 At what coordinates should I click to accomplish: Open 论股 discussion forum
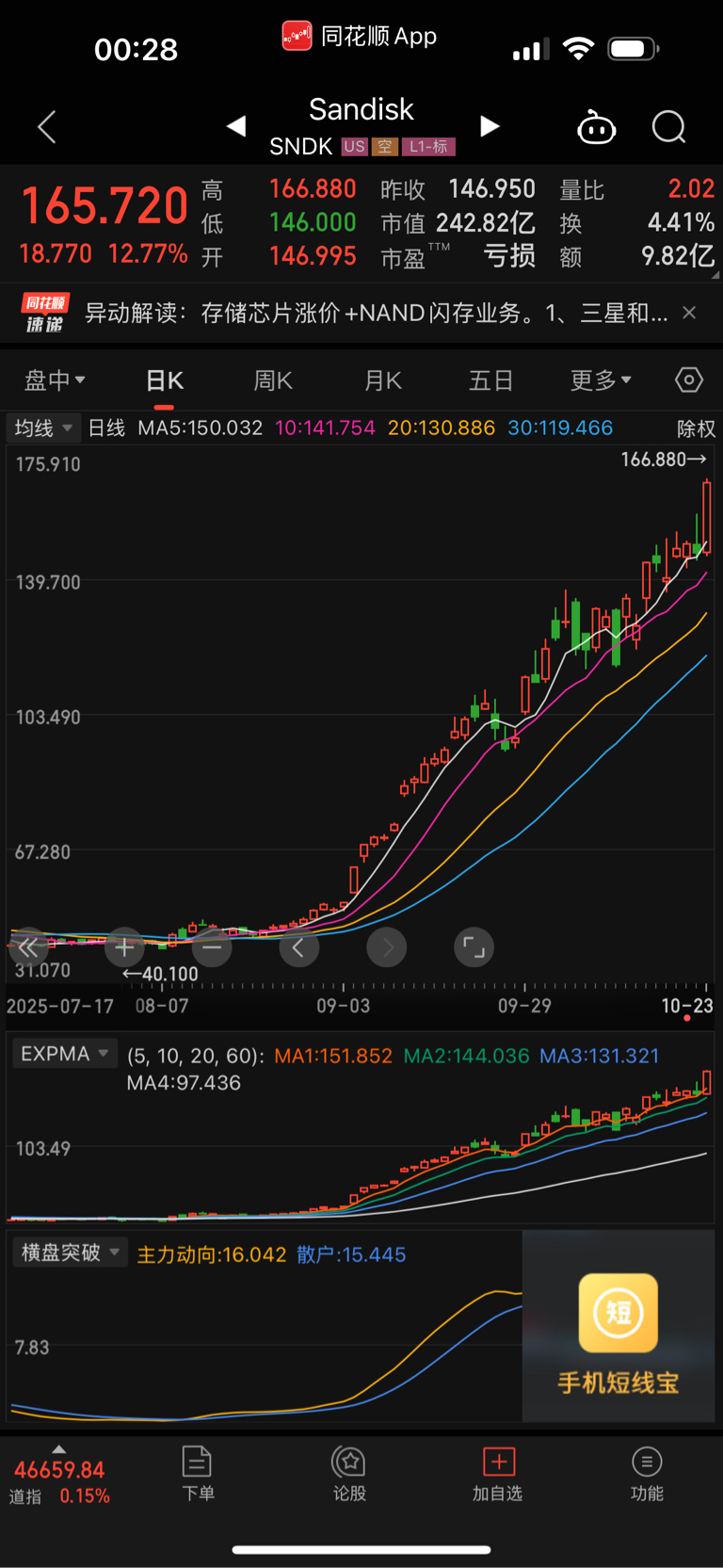click(349, 1474)
